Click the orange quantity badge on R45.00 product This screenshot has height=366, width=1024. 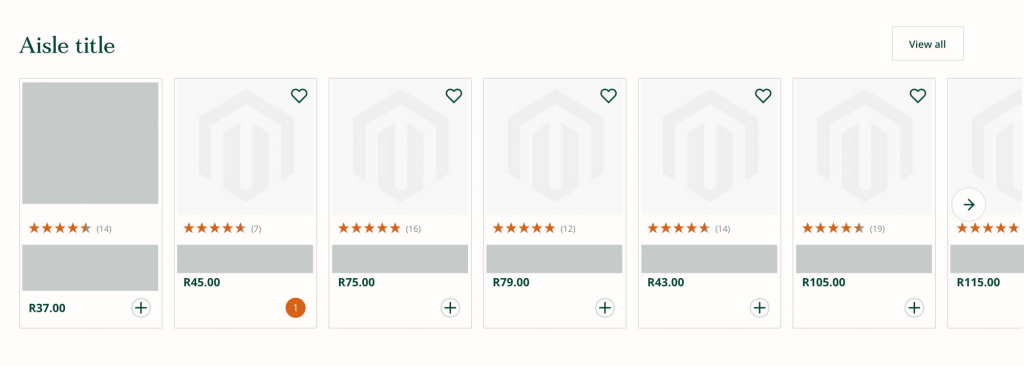click(x=295, y=307)
